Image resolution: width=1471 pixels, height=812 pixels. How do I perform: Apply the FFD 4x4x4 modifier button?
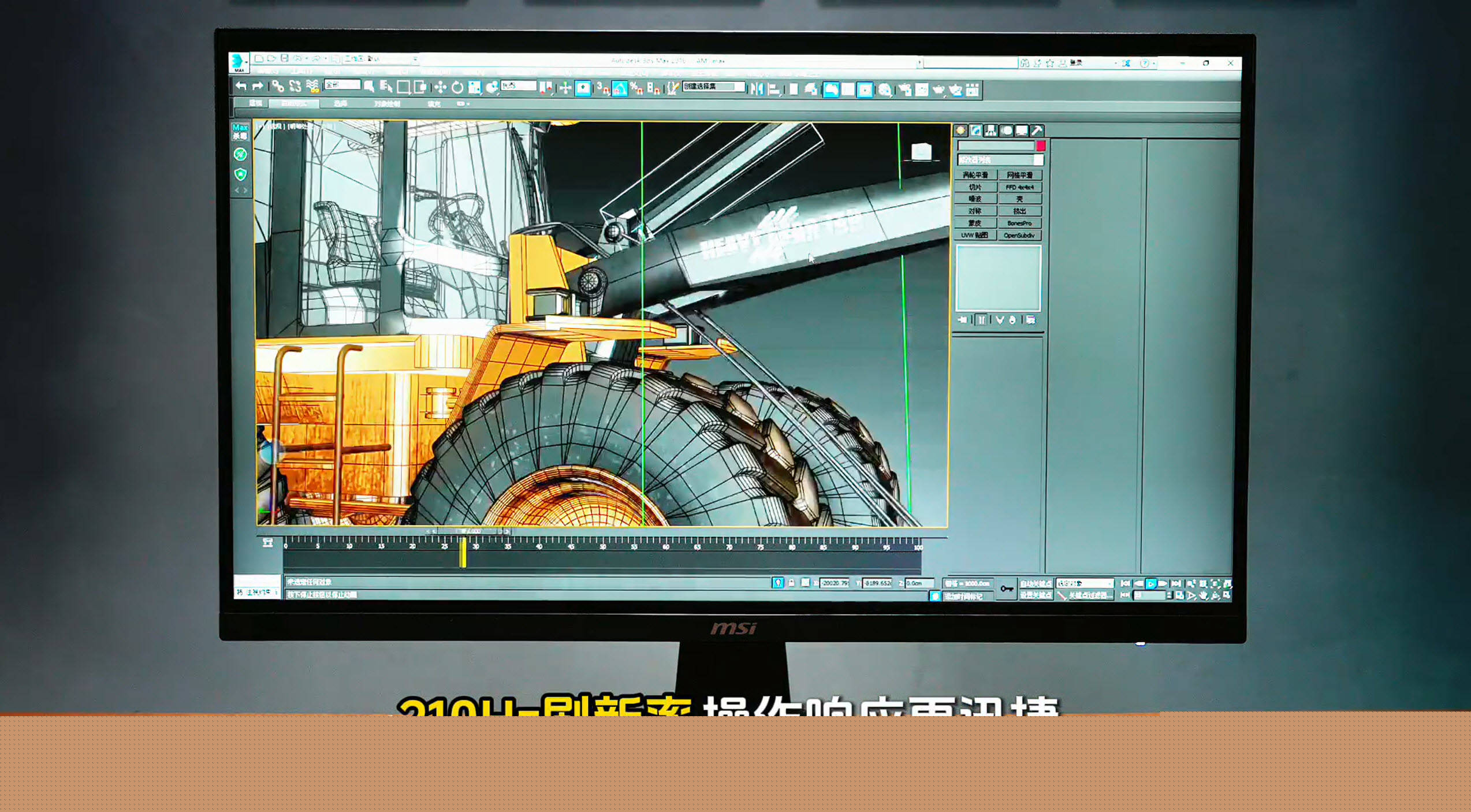click(1019, 187)
